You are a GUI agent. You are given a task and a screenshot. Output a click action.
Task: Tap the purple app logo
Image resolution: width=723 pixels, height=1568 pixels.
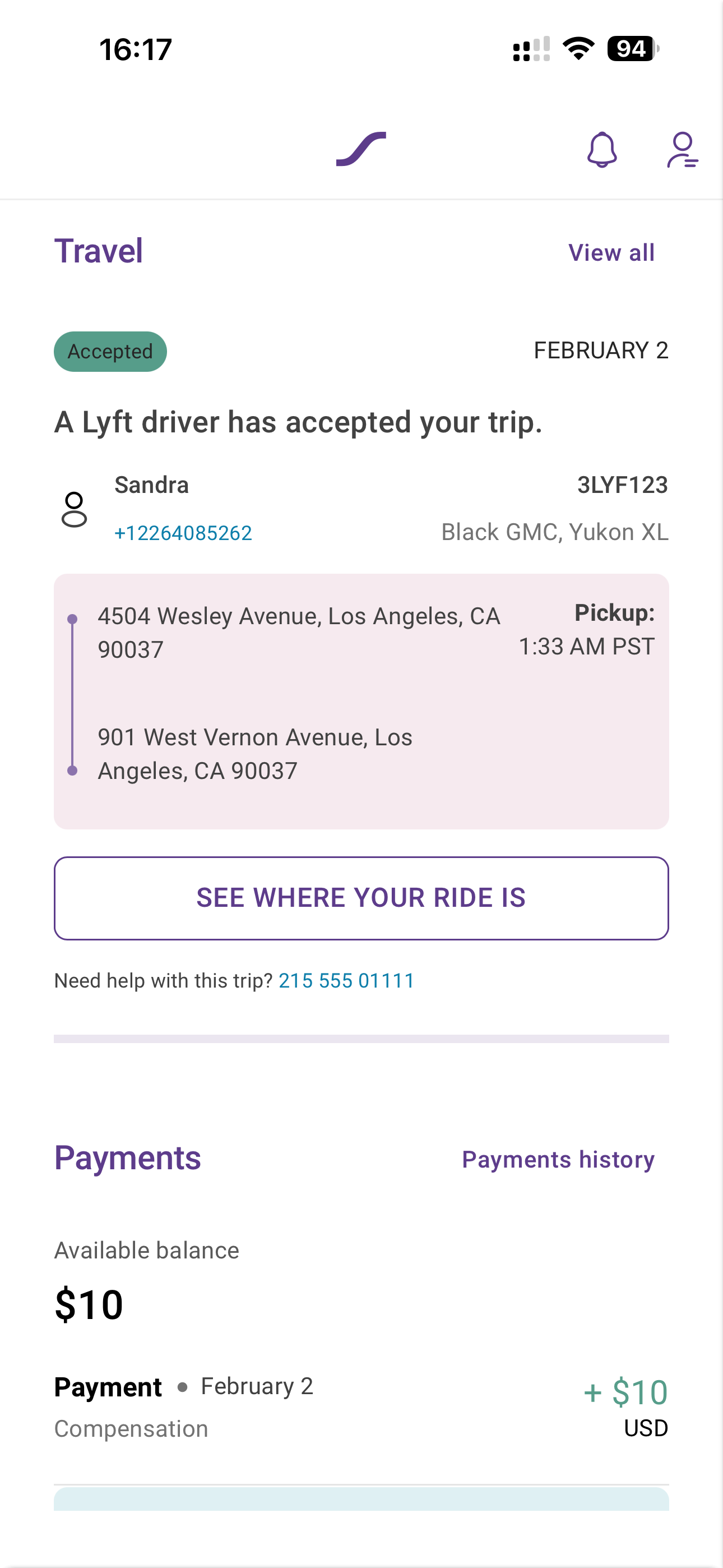point(361,149)
